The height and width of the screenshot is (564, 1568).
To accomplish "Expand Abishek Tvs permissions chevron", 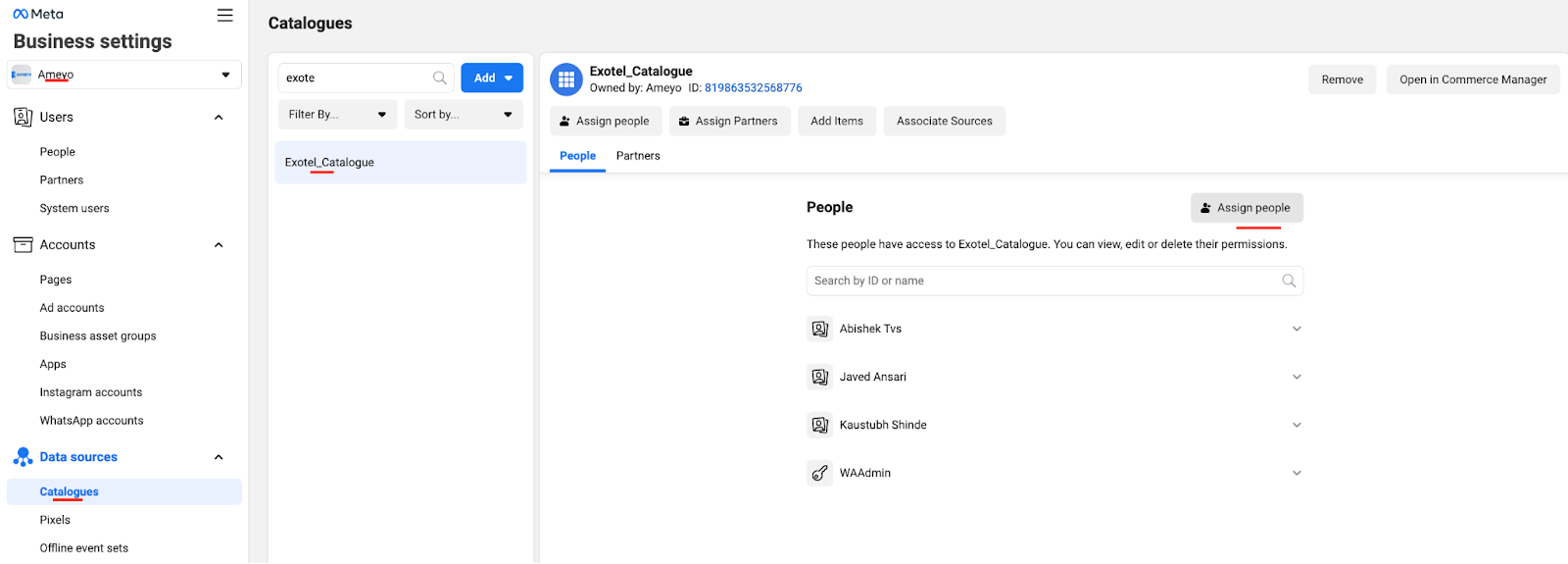I will pyautogui.click(x=1297, y=329).
